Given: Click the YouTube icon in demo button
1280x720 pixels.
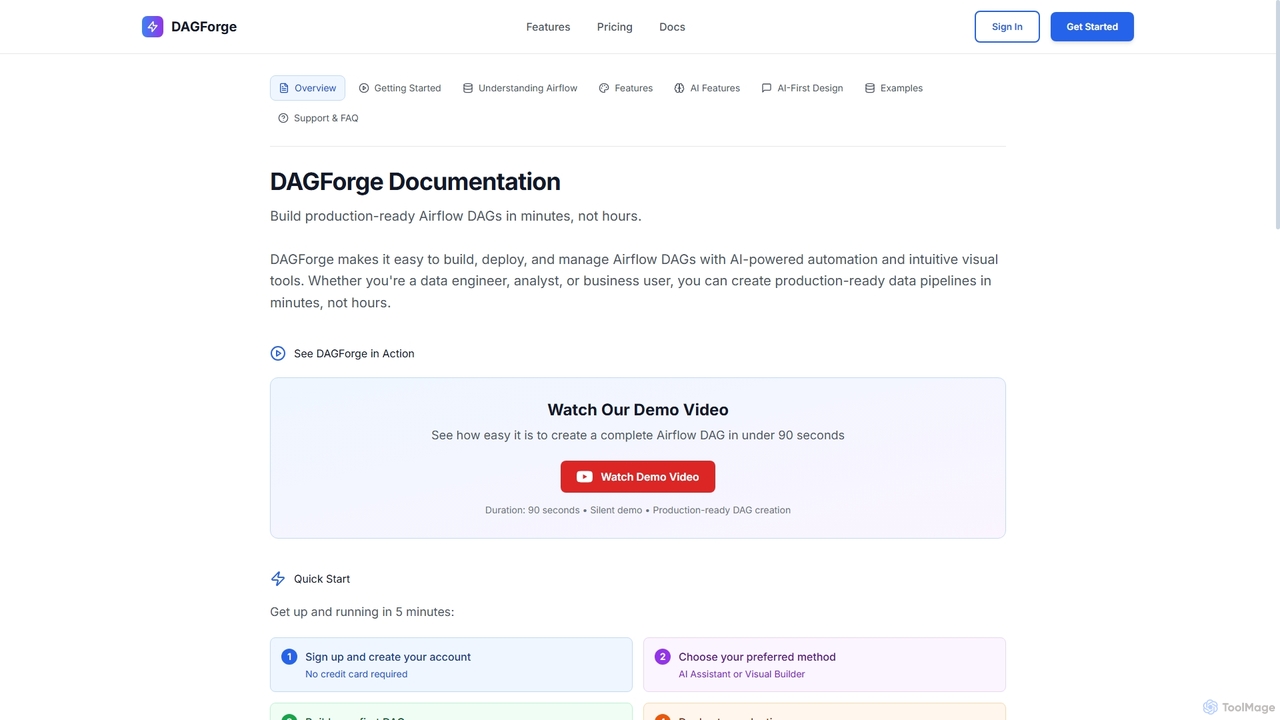Looking at the screenshot, I should pos(585,477).
